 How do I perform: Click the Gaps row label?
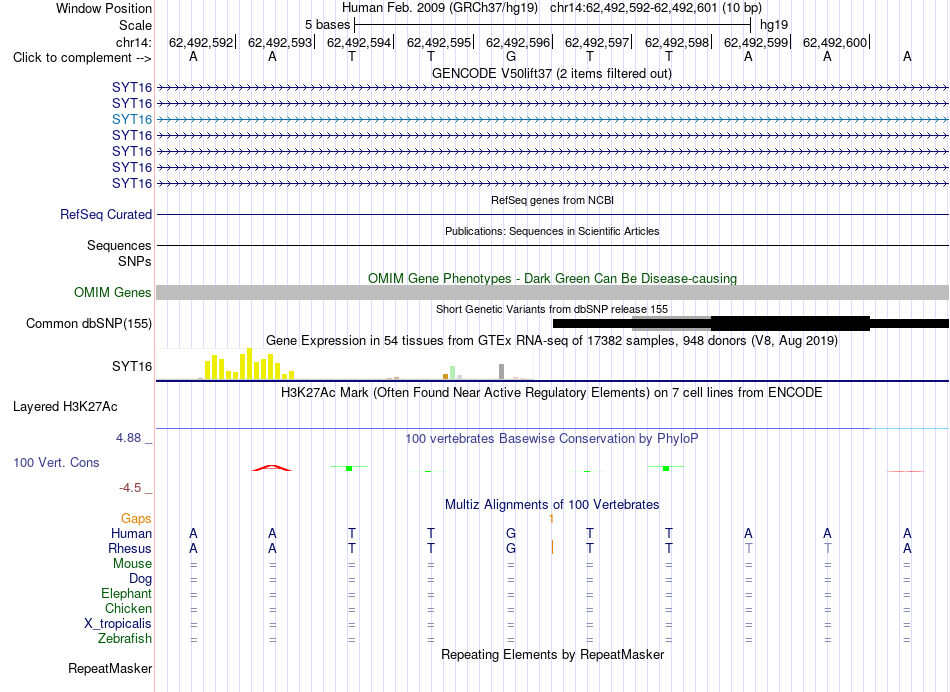click(136, 518)
